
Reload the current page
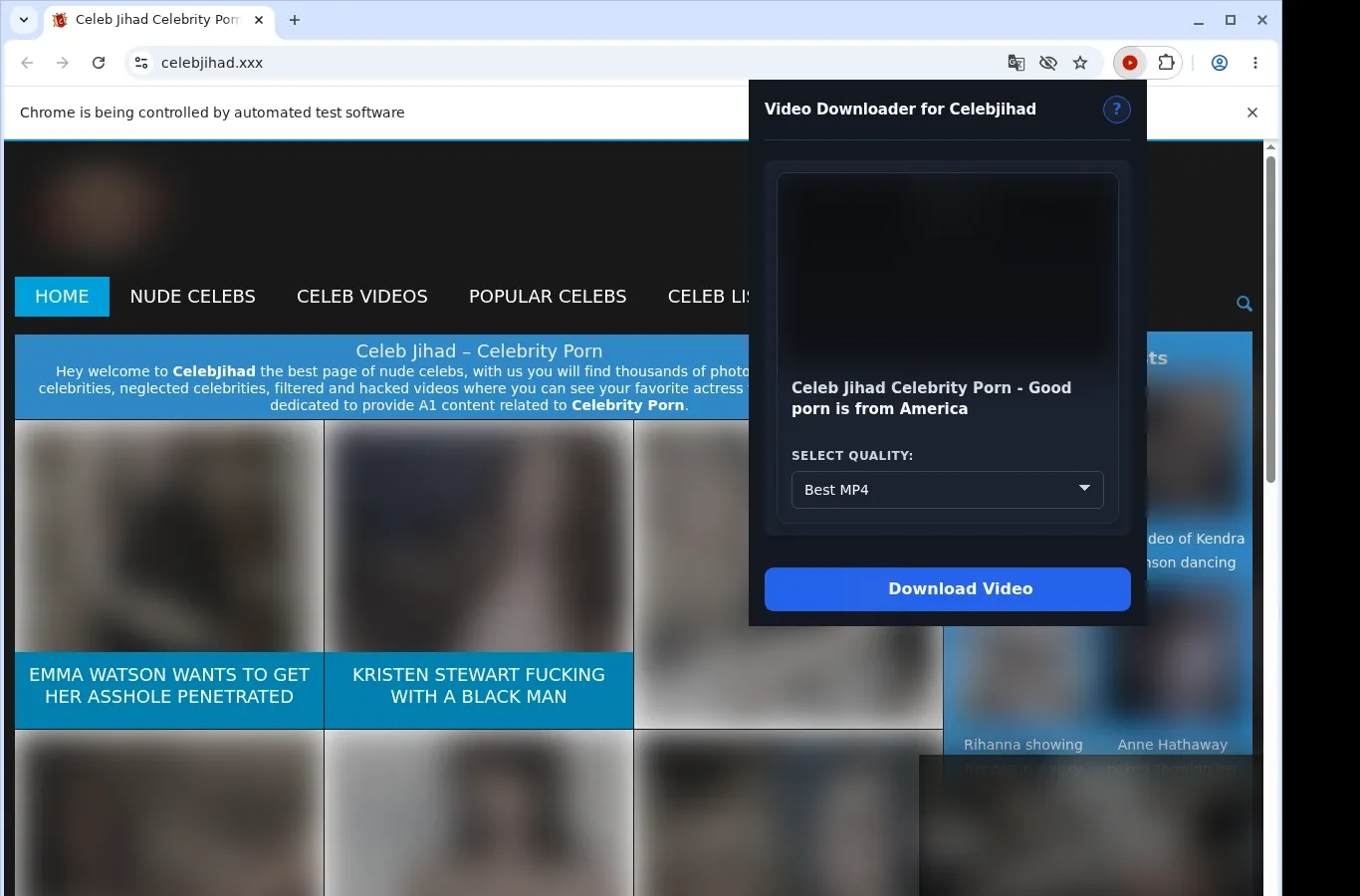coord(99,63)
